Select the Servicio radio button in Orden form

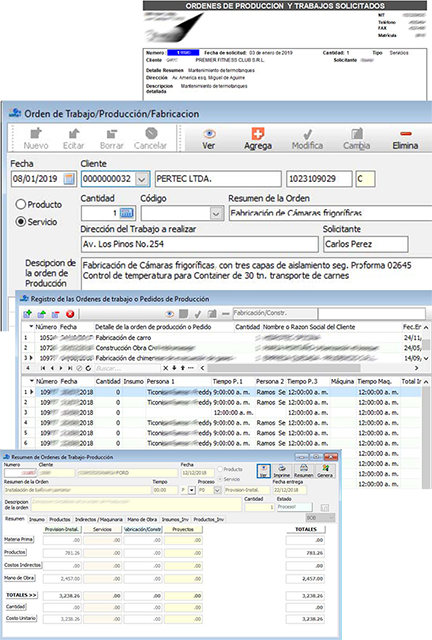tap(20, 222)
